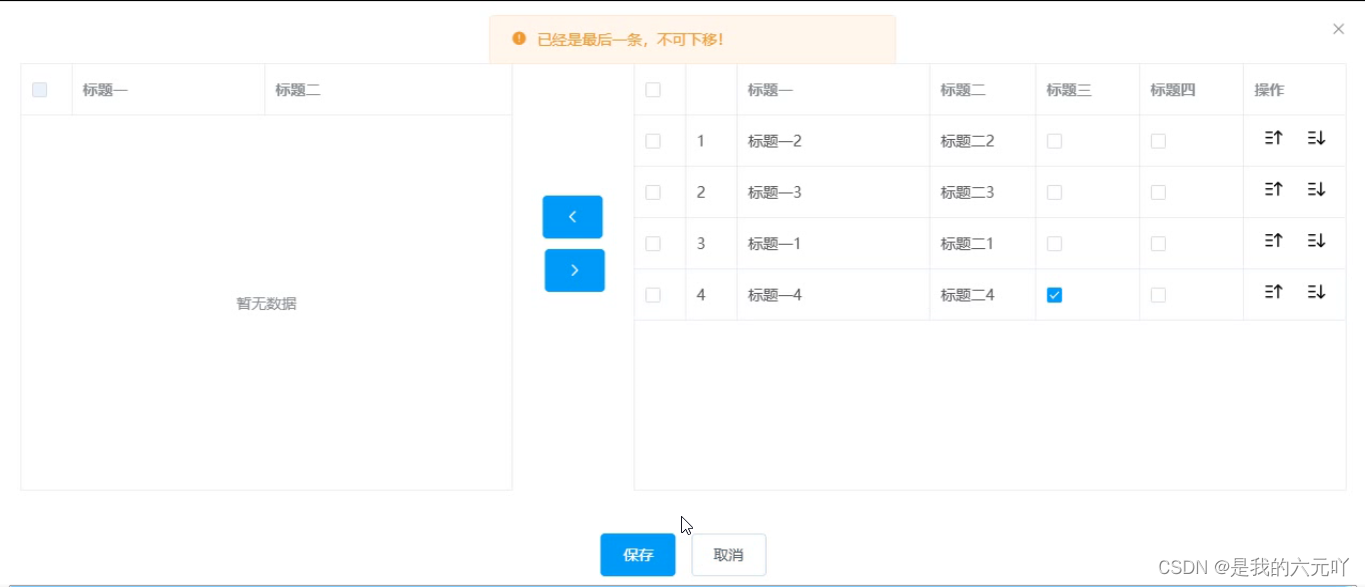This screenshot has width=1365, height=587.
Task: Click the move-down icon for row 标题—3
Action: pyautogui.click(x=1317, y=189)
